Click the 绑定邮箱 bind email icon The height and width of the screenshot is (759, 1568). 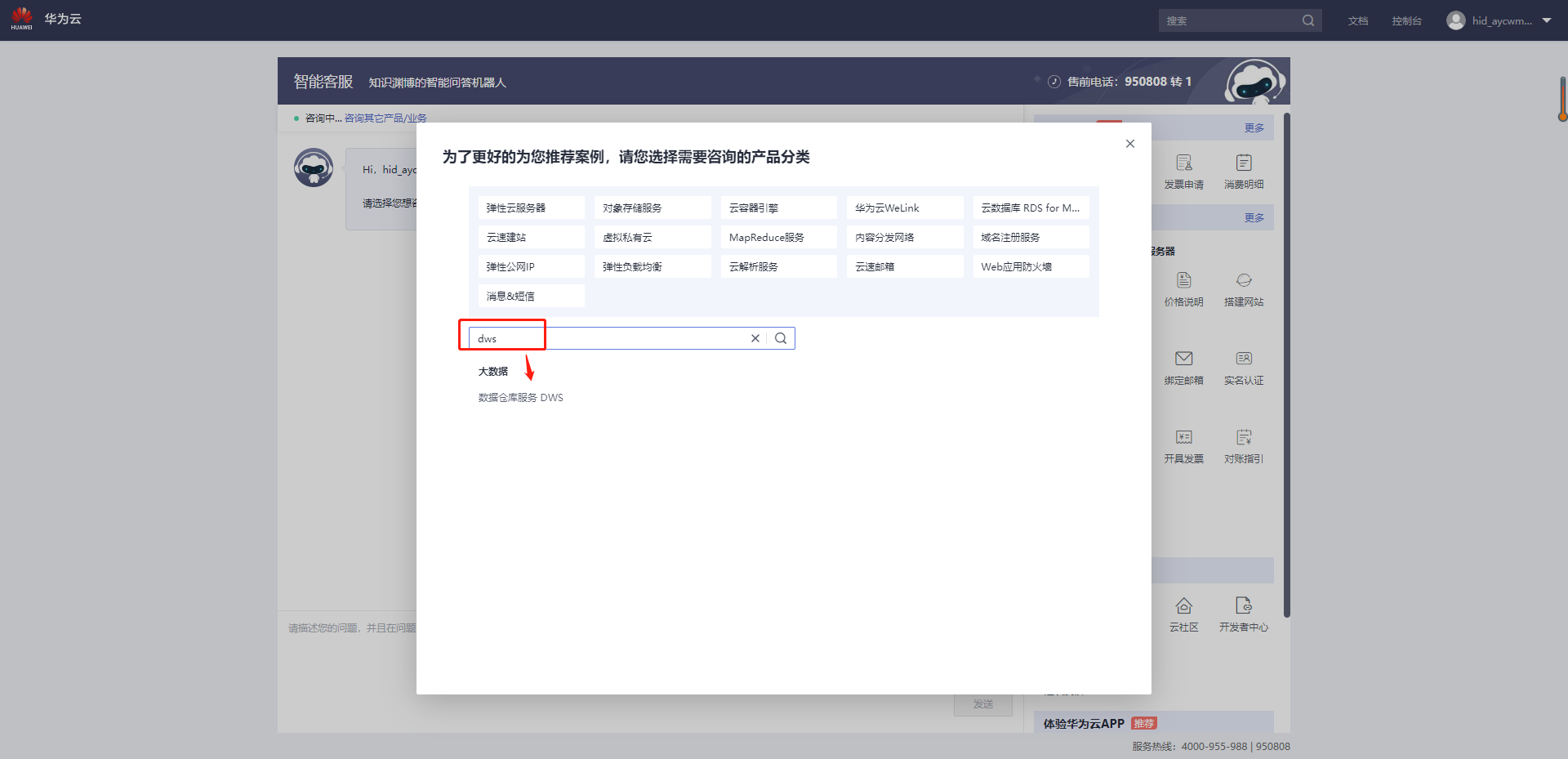pos(1184,366)
